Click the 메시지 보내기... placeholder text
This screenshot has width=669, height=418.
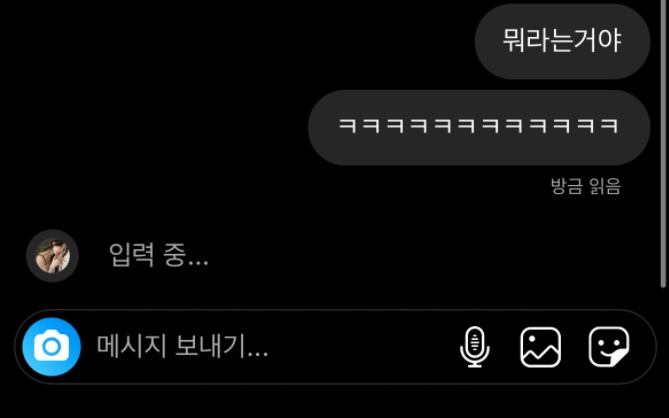[182, 346]
